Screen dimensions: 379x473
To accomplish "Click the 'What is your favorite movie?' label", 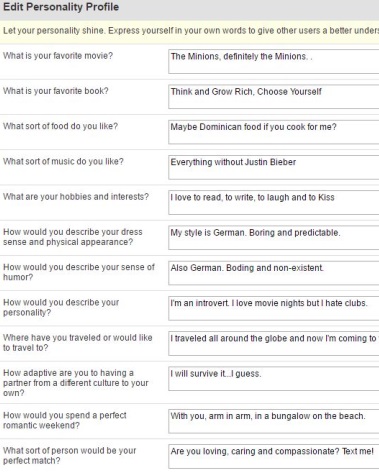I will coord(58,56).
